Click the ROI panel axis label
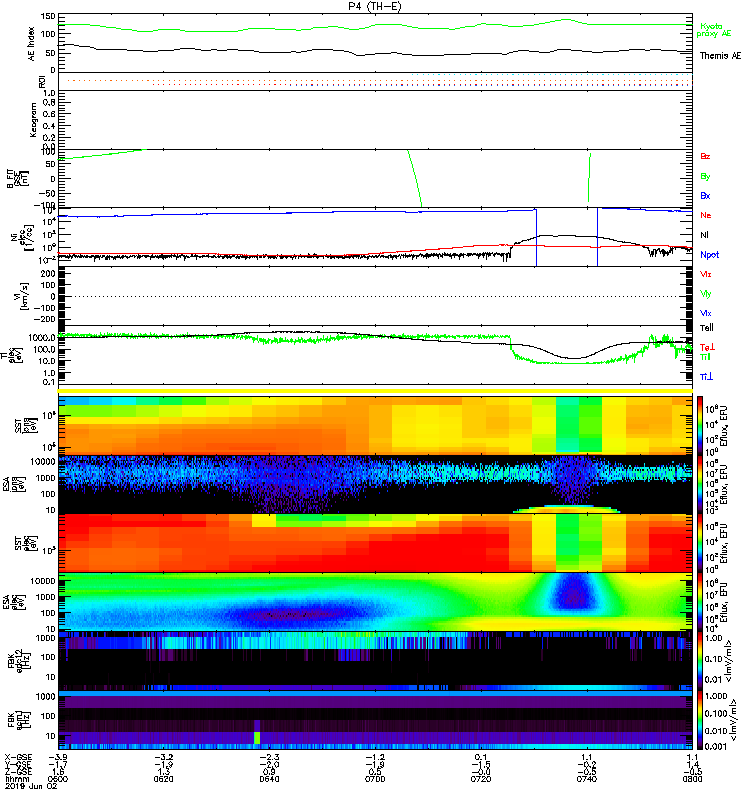Image resolution: width=750 pixels, height=800 pixels. [x=42, y=81]
